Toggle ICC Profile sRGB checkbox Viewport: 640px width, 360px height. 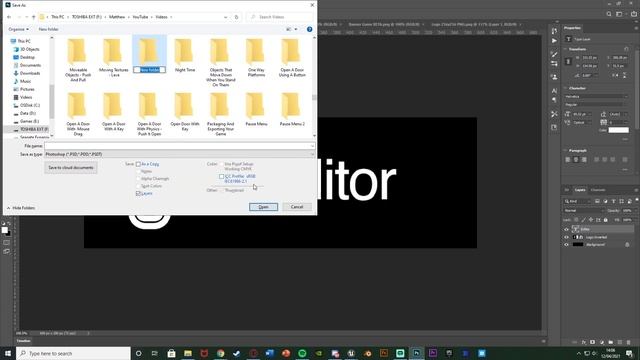221,177
